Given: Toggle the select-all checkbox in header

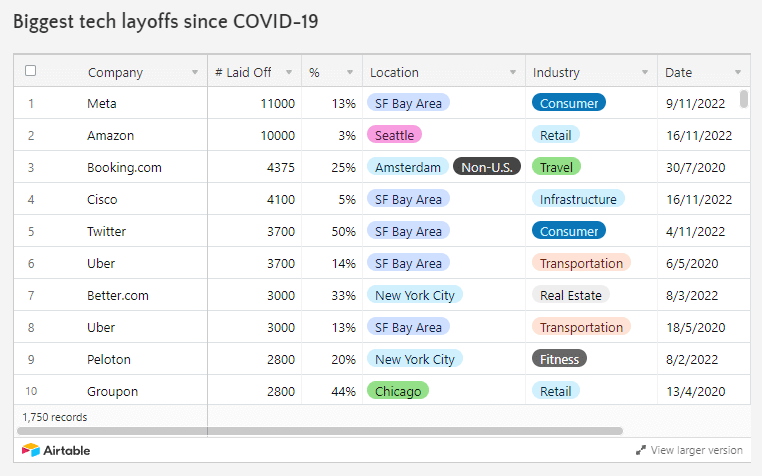Looking at the screenshot, I should click(x=31, y=71).
